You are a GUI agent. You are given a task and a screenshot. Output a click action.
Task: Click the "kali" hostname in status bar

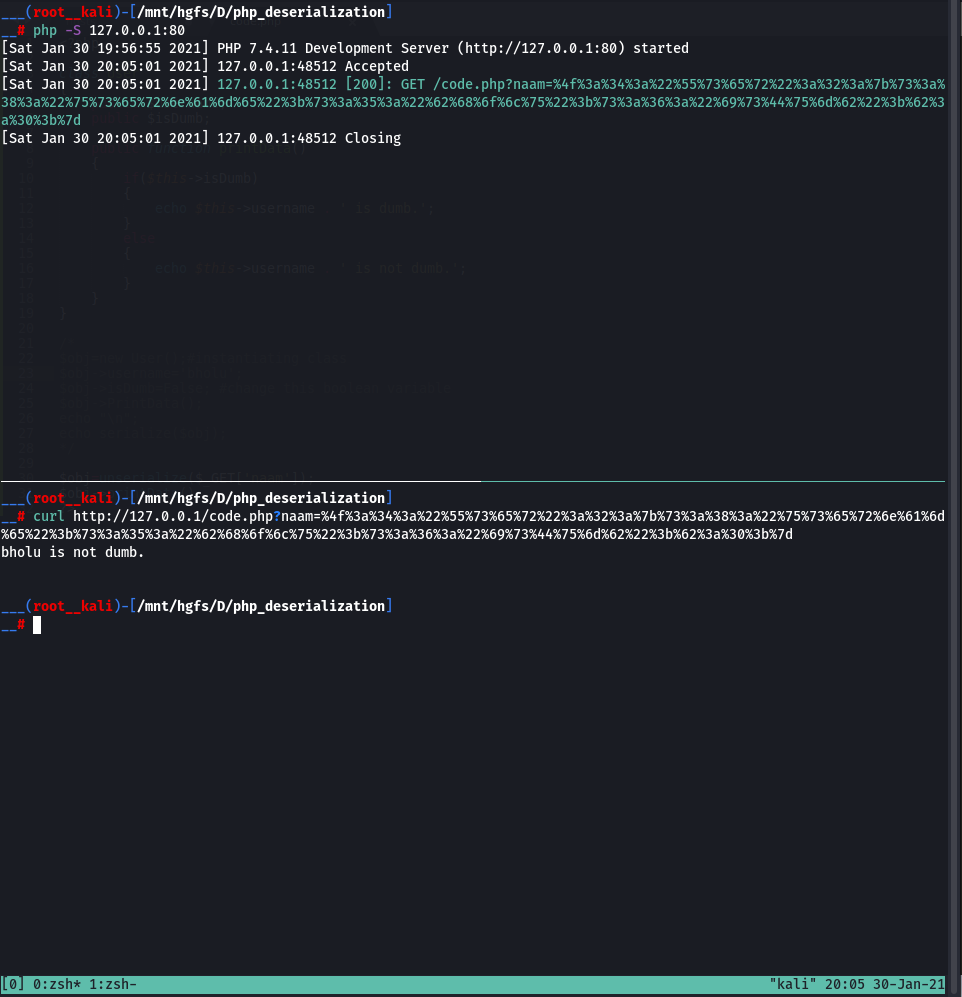tap(794, 984)
